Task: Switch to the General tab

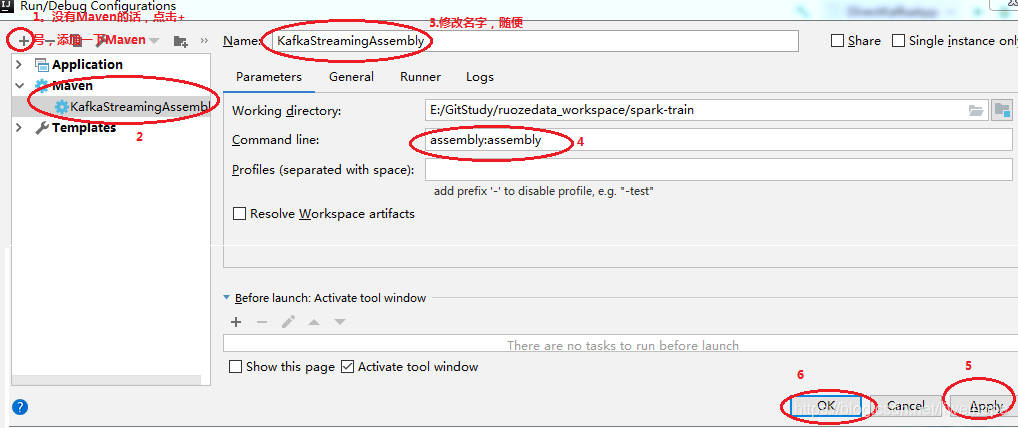Action: click(351, 77)
